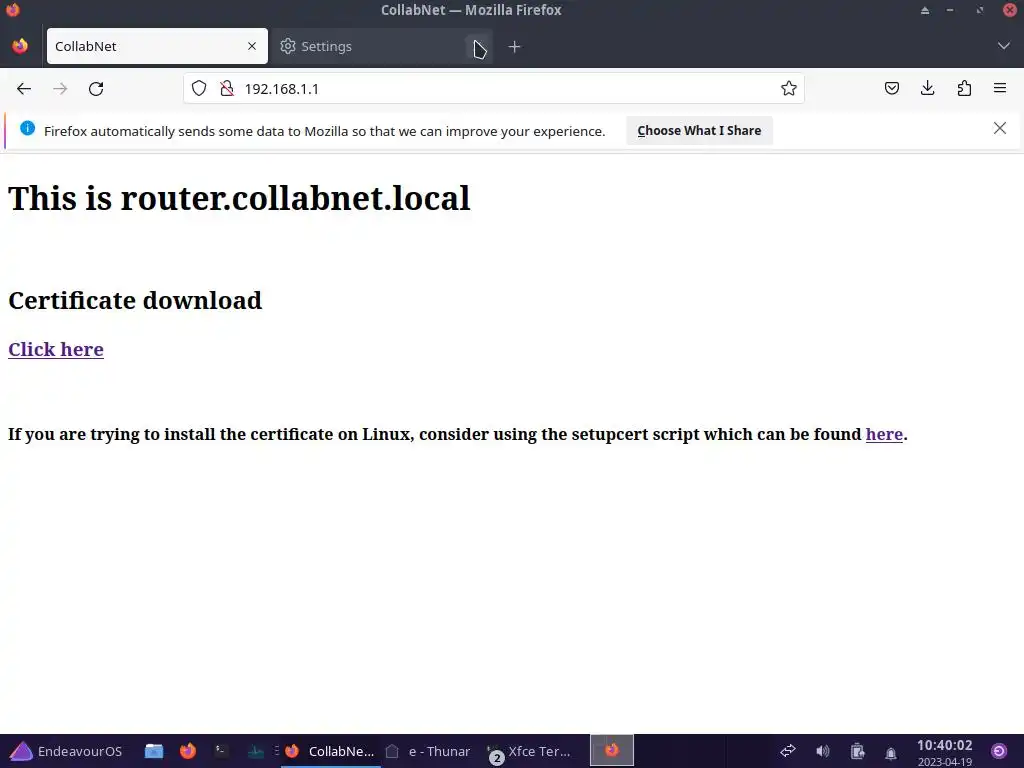Close the Settings tab
Viewport: 1024px width, 768px height.
click(x=478, y=47)
